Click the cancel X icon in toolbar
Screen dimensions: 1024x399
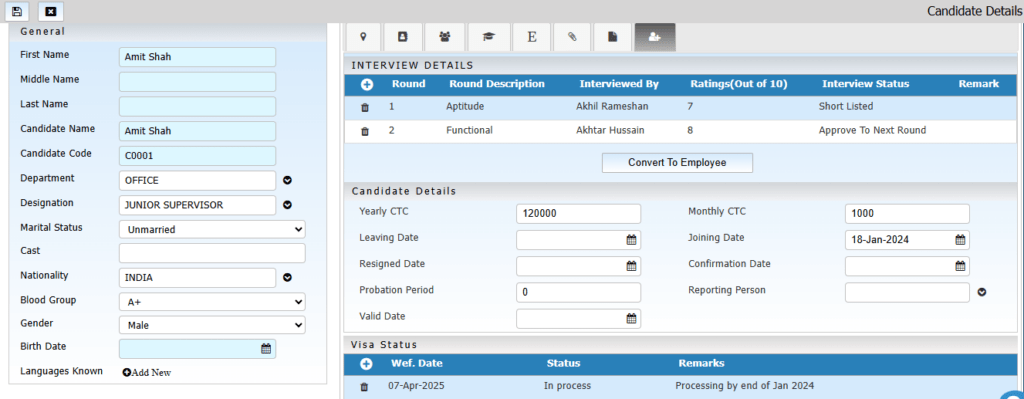(51, 11)
